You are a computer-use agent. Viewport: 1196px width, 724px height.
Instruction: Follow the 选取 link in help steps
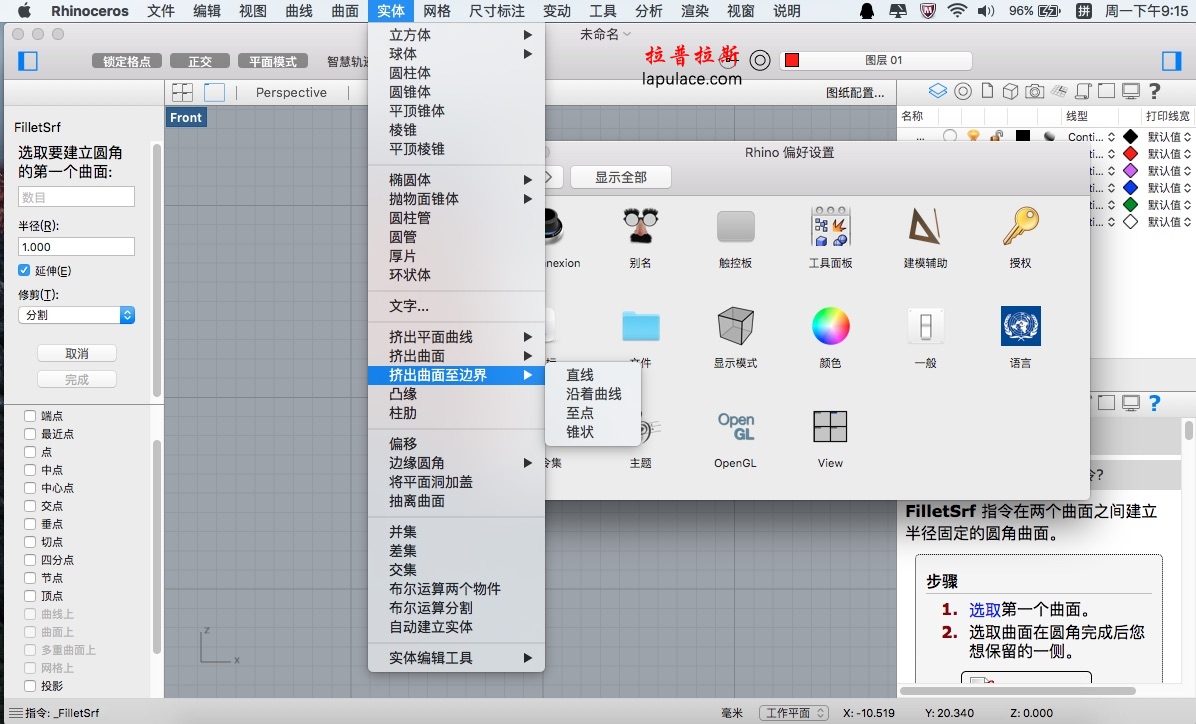pos(984,610)
